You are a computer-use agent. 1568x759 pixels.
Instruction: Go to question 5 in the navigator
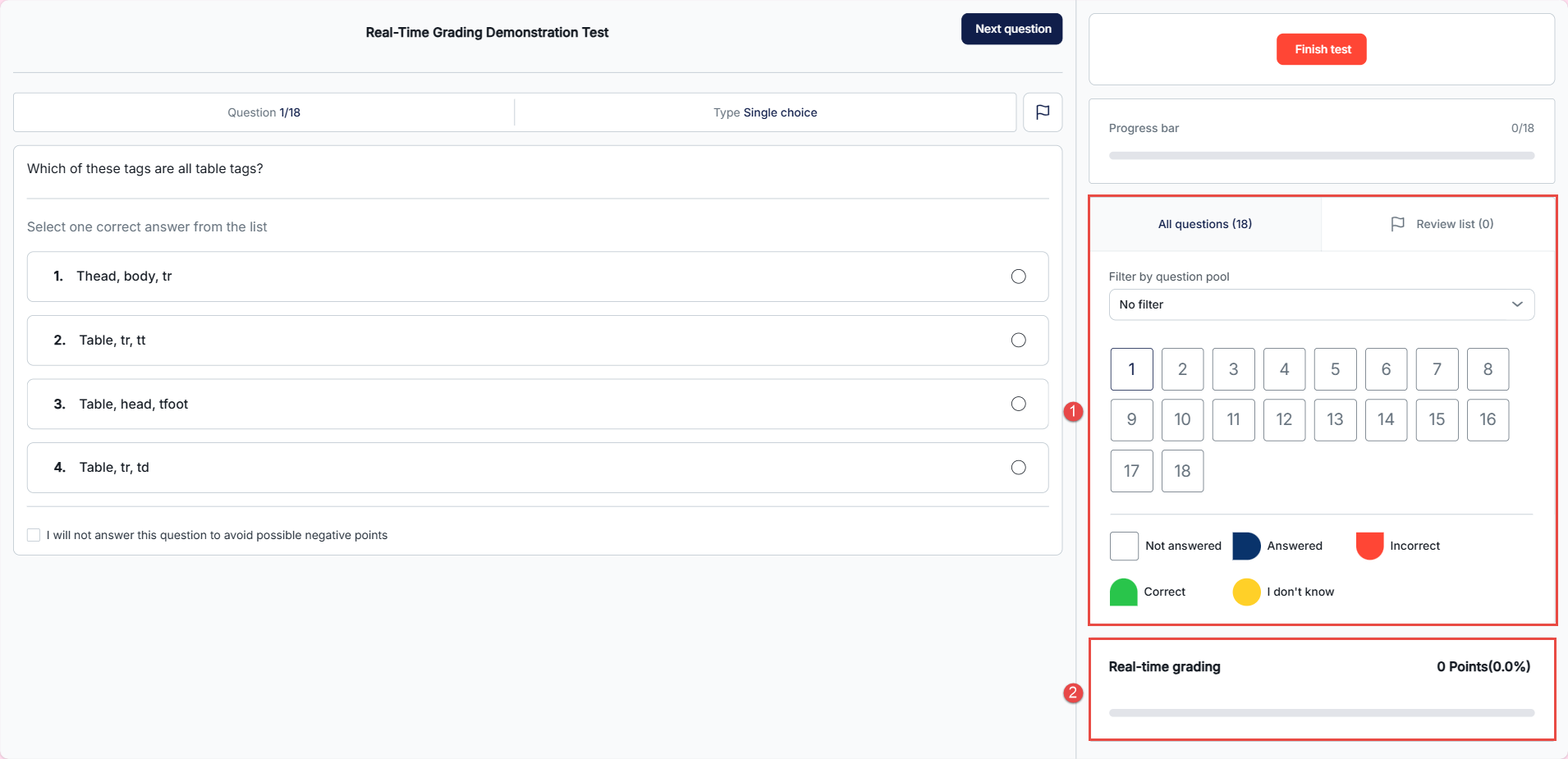(x=1335, y=369)
